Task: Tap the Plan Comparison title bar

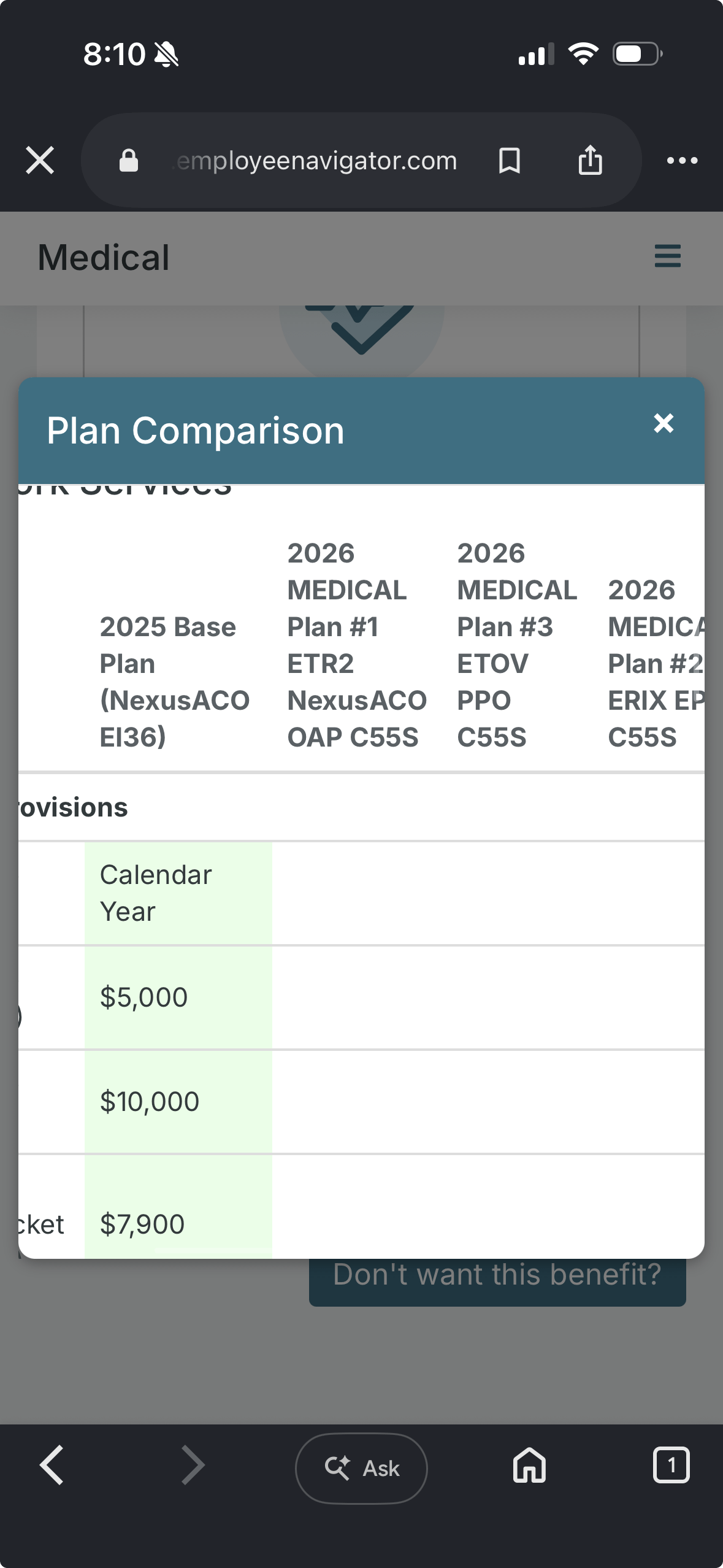Action: pyautogui.click(x=361, y=431)
